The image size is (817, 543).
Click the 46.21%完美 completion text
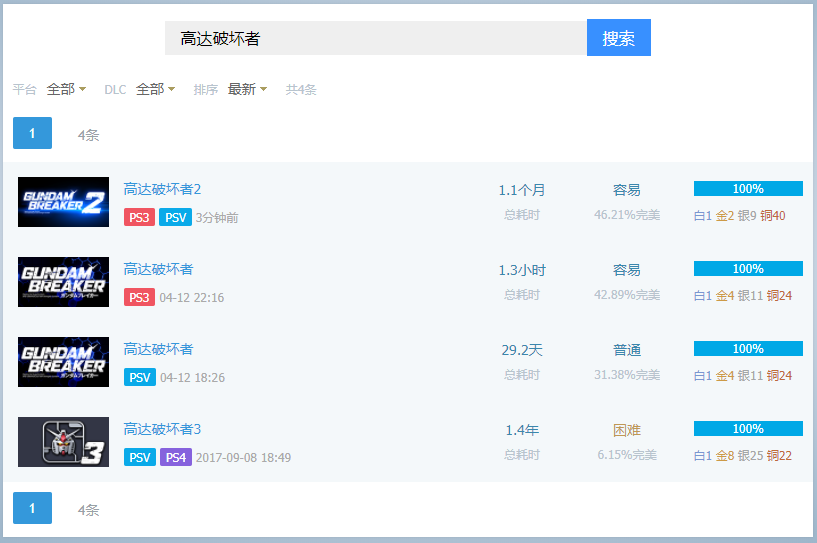(627, 215)
